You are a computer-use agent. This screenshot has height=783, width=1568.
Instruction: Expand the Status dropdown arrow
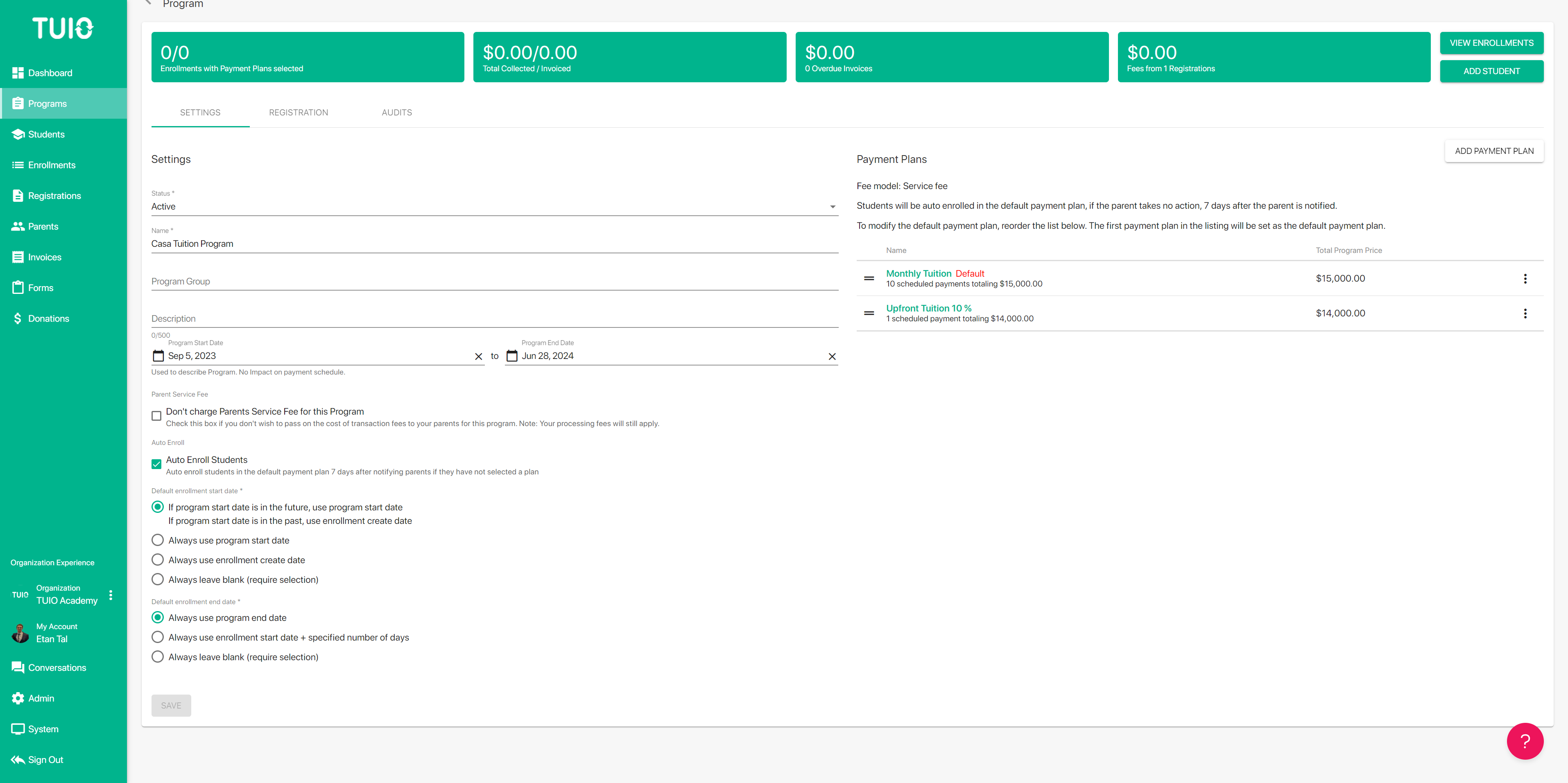(x=832, y=207)
